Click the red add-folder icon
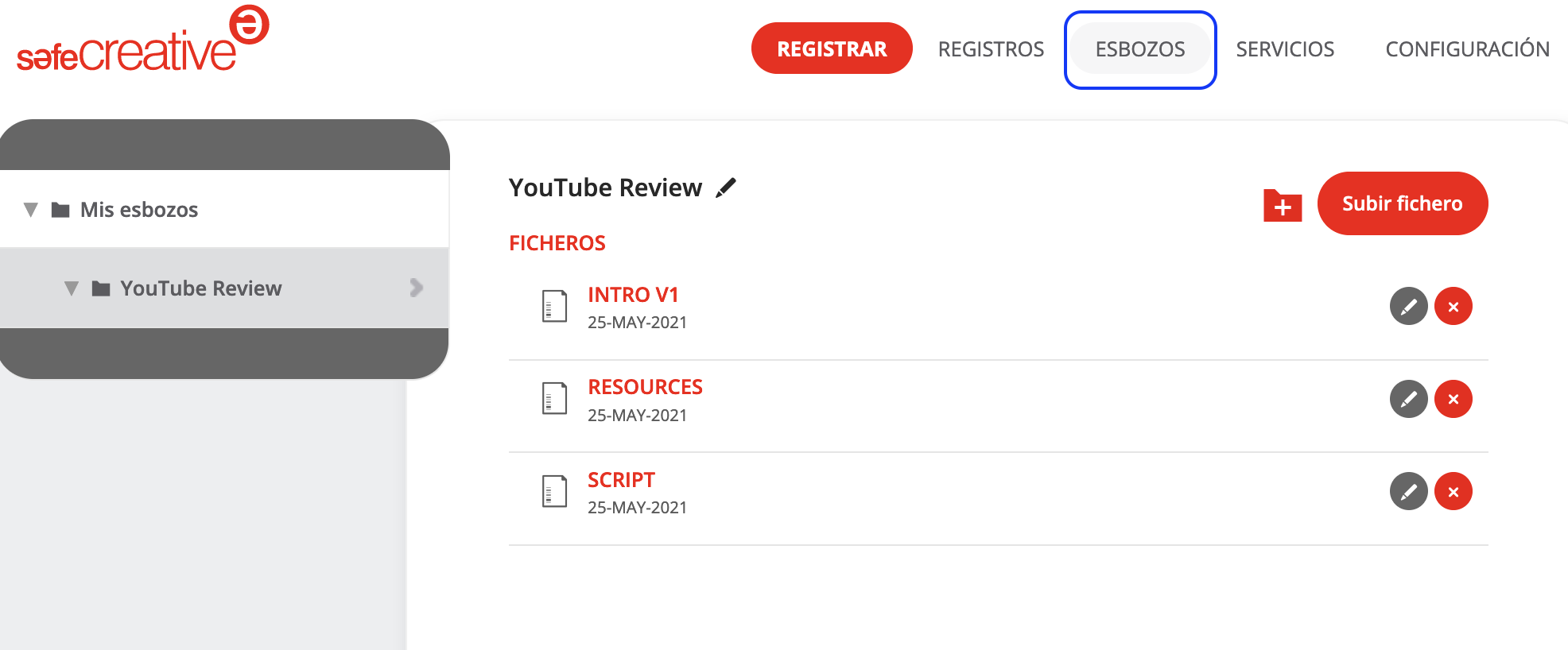The height and width of the screenshot is (650, 1568). coord(1282,206)
